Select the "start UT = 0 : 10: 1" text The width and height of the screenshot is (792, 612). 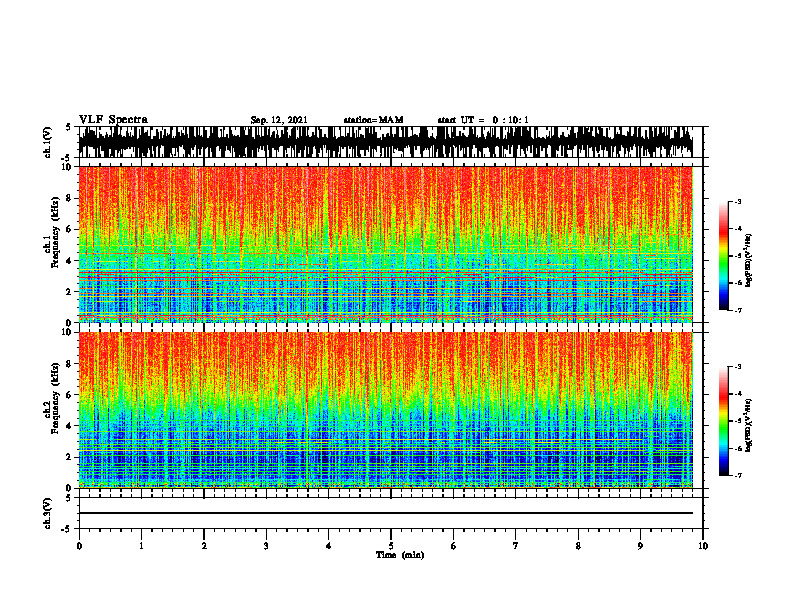coord(483,120)
